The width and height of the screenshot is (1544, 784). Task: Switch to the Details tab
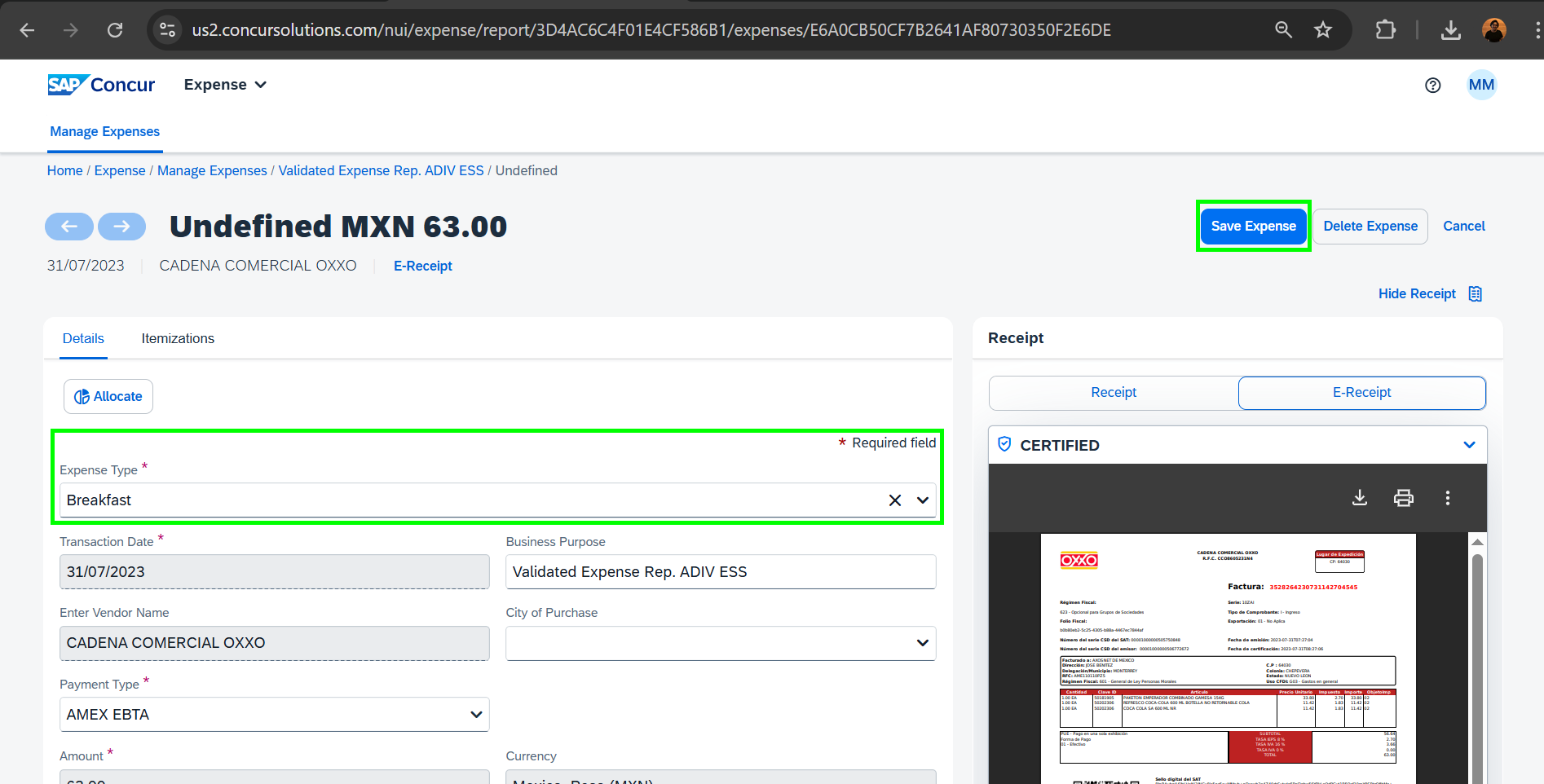pyautogui.click(x=83, y=339)
